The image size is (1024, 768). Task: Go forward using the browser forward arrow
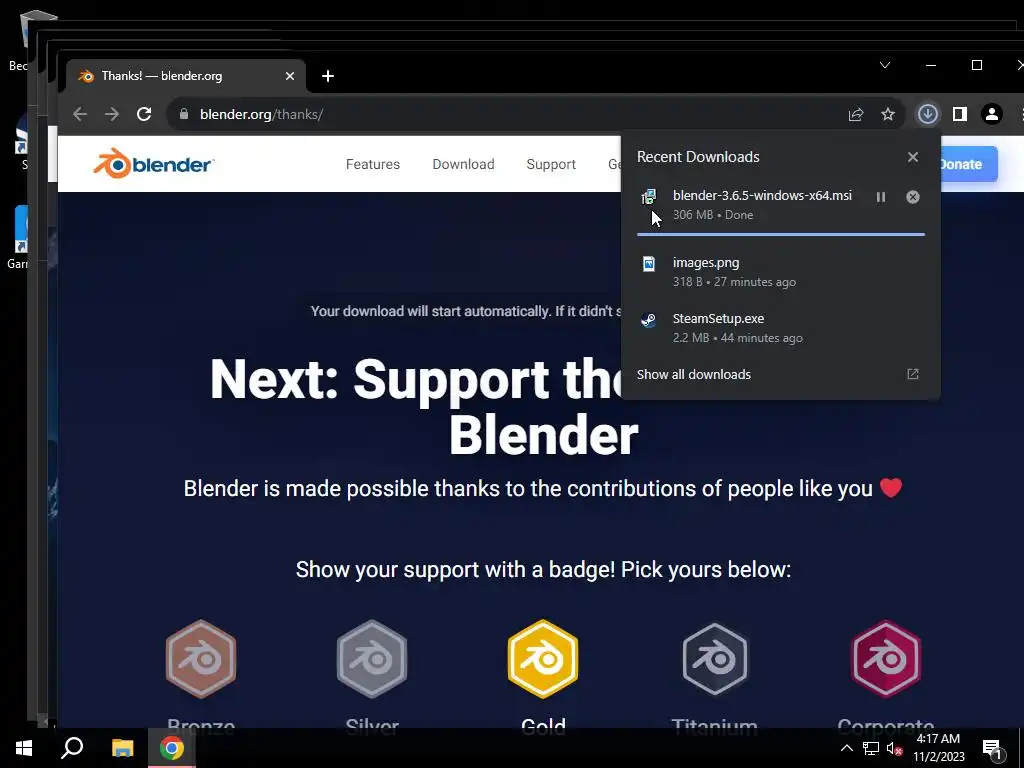pos(112,114)
